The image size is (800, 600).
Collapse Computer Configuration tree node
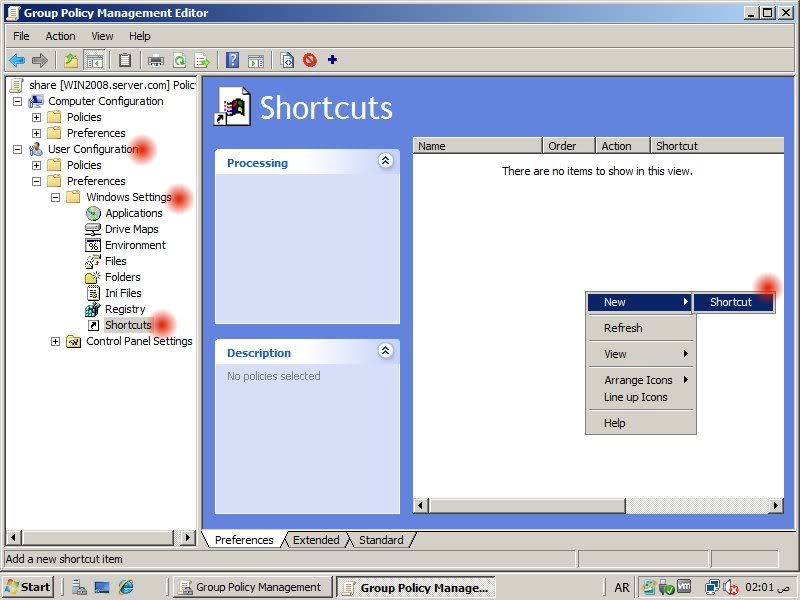17,101
